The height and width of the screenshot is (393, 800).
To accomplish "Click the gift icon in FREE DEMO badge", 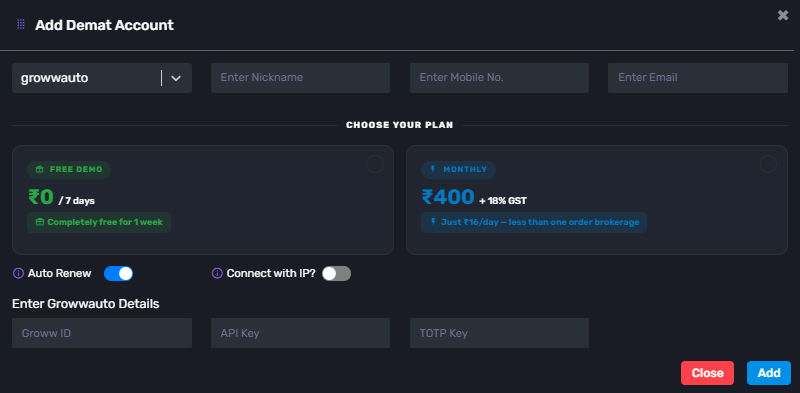I will pos(40,169).
